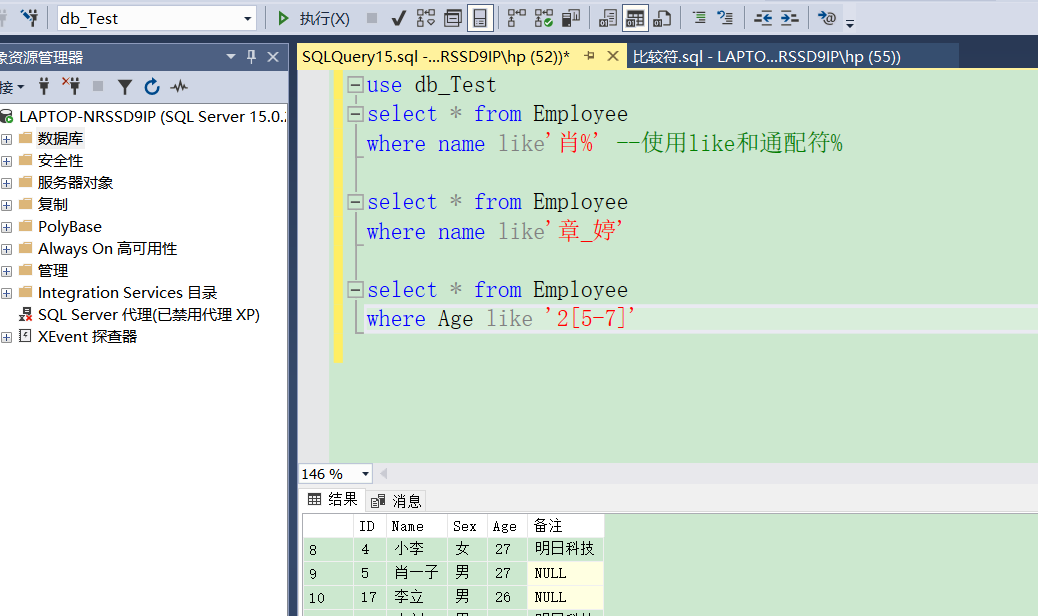This screenshot has height=616, width=1038.
Task: Expand the 复制 folder node
Action: [x=7, y=205]
